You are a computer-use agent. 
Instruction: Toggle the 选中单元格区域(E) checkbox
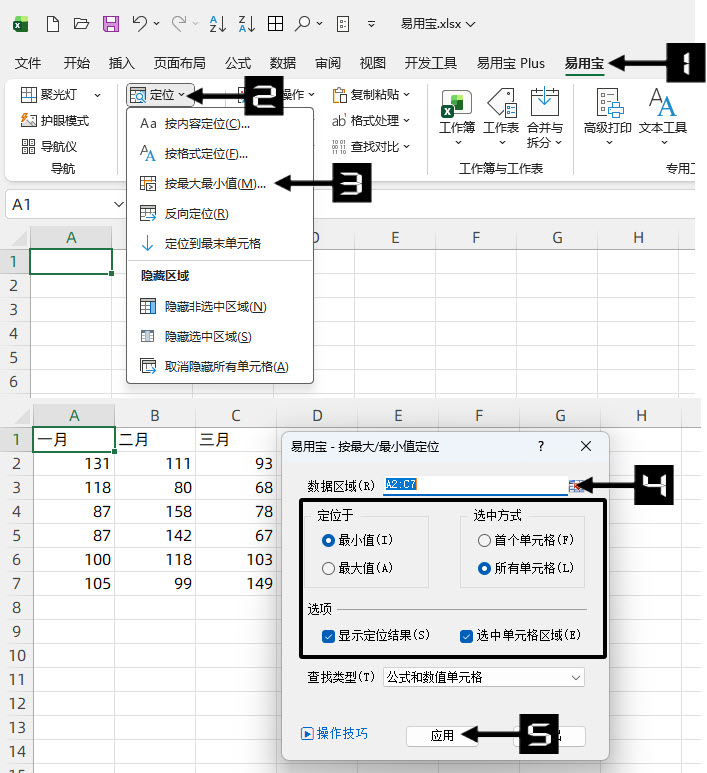(466, 636)
